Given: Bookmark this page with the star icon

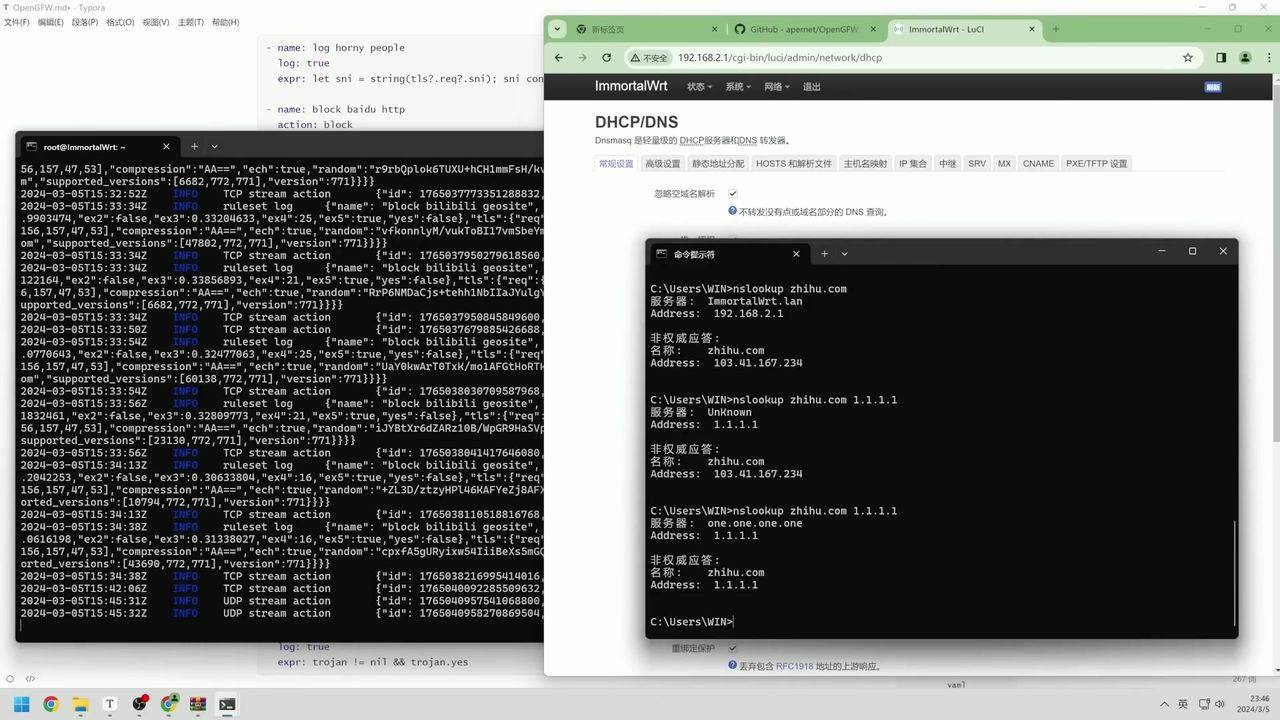Looking at the screenshot, I should 1188,58.
